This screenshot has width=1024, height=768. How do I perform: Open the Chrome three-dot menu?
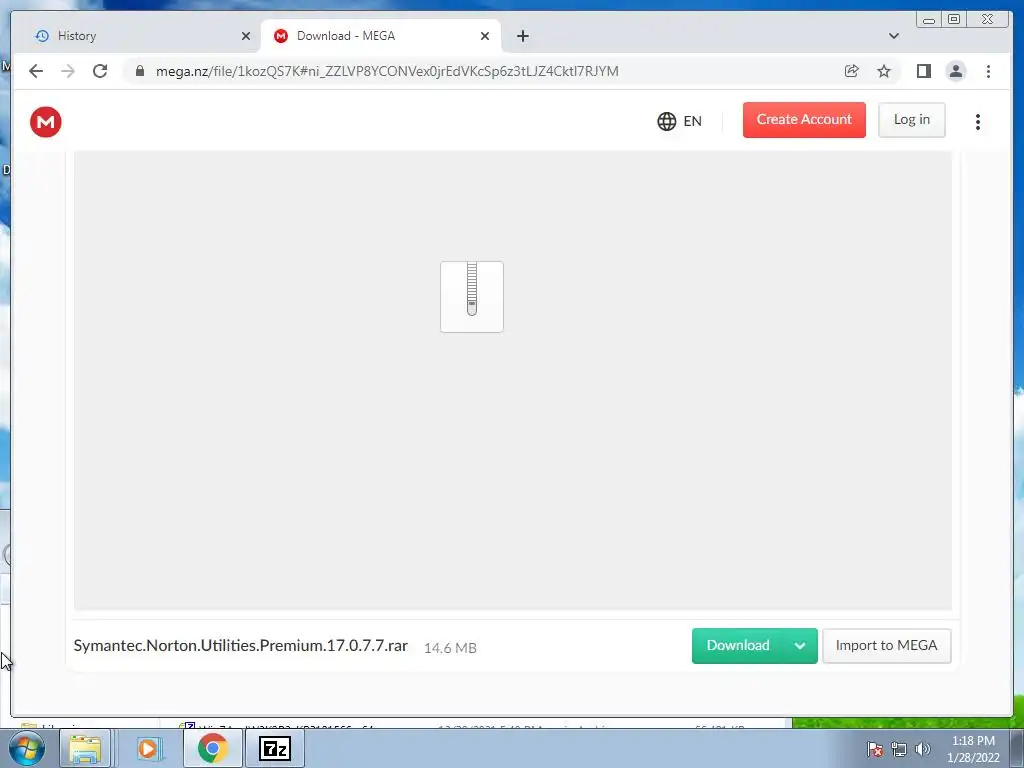pos(989,71)
